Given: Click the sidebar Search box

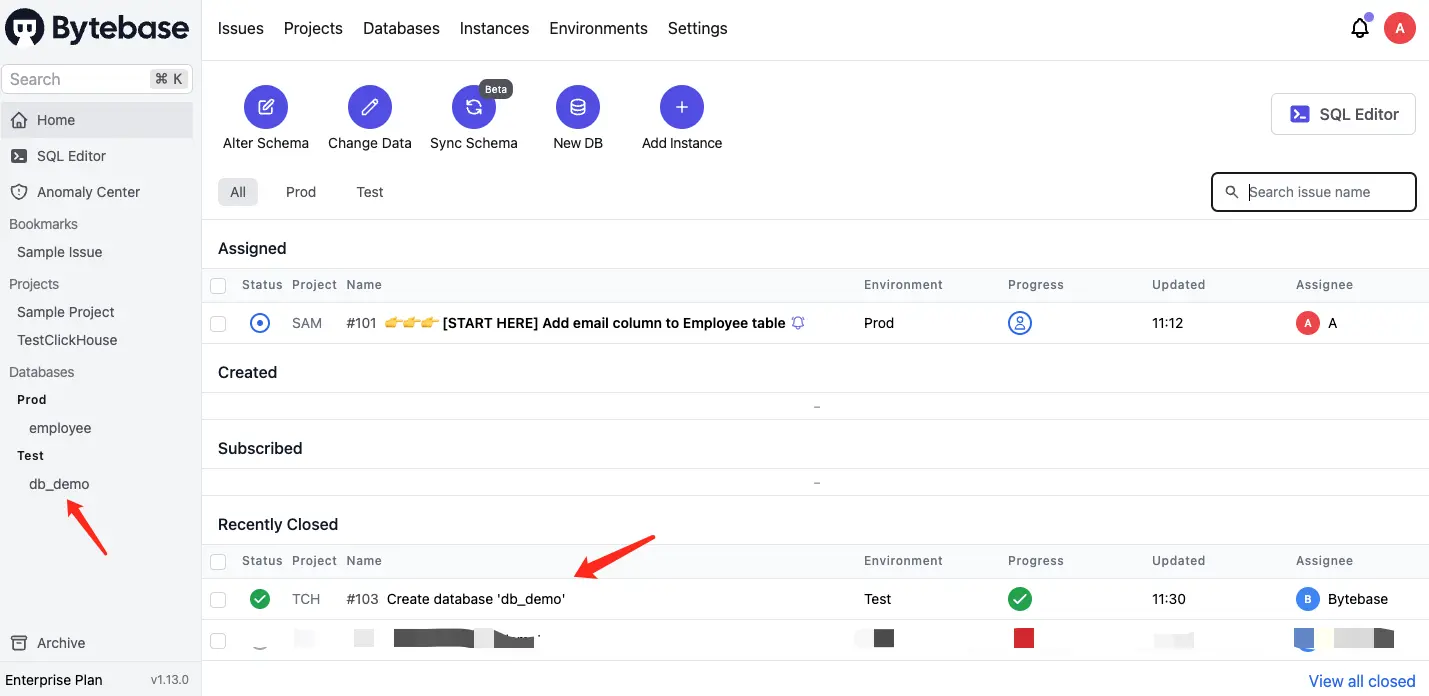Looking at the screenshot, I should [97, 79].
